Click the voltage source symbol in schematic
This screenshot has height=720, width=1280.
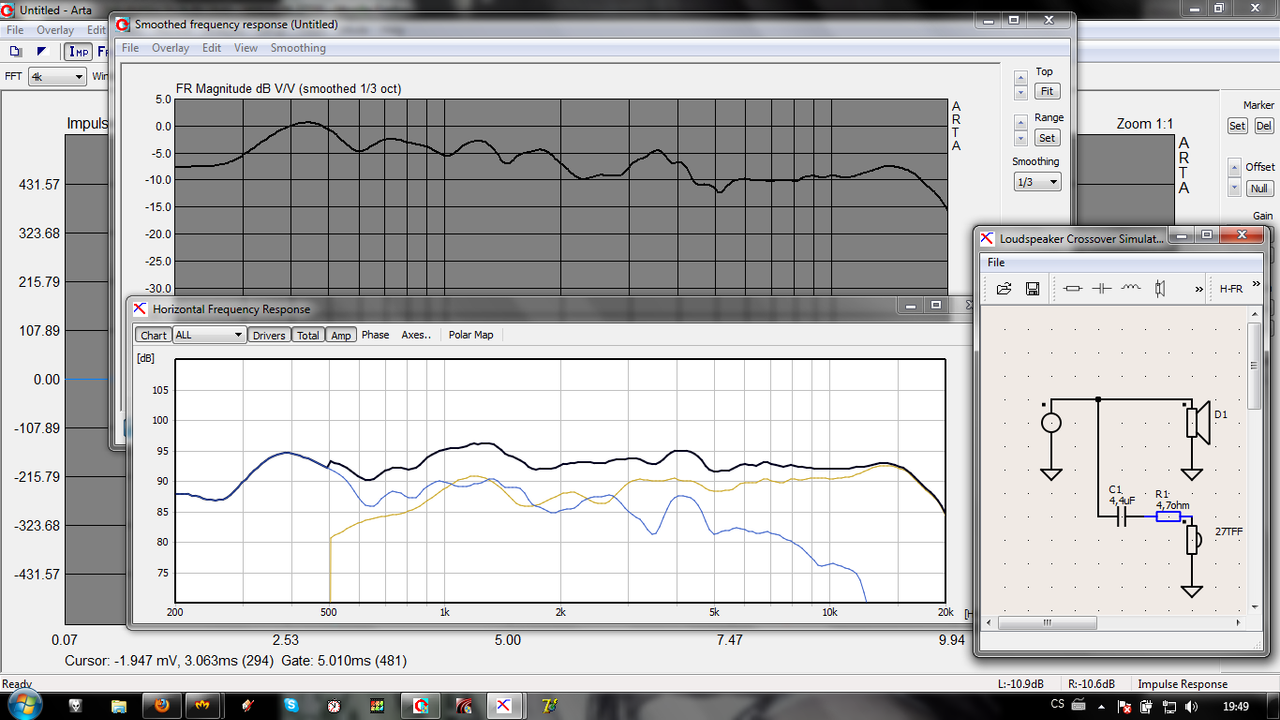coord(1051,422)
